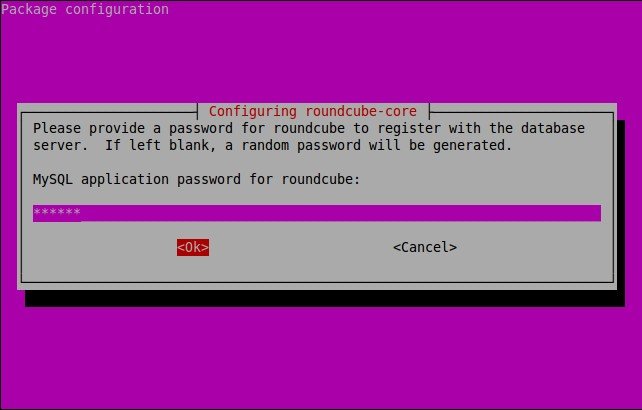642x410 pixels.
Task: Click the word 'server.' starting the second line
Action: [x=61, y=146]
